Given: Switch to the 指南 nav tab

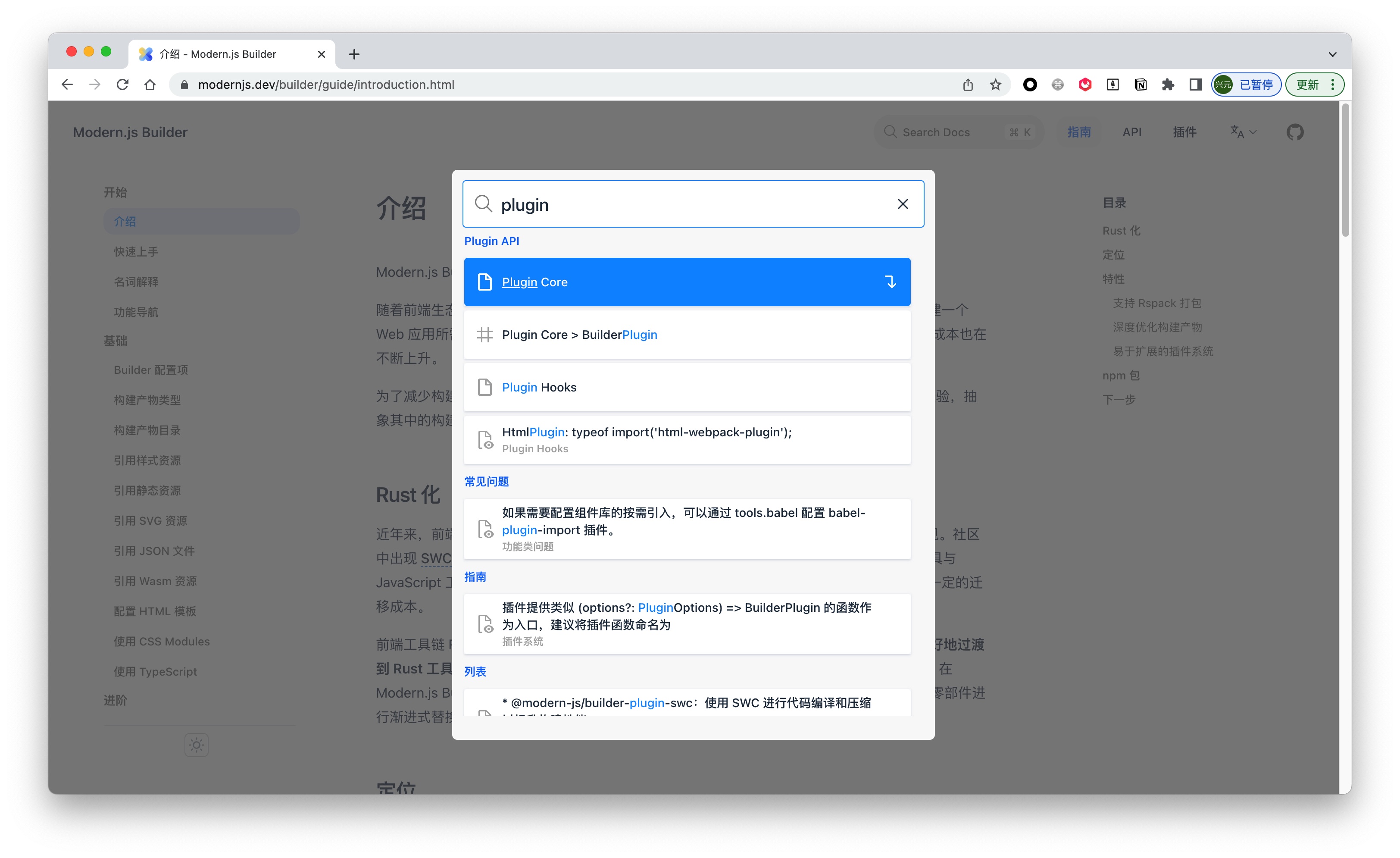Looking at the screenshot, I should coord(1079,132).
